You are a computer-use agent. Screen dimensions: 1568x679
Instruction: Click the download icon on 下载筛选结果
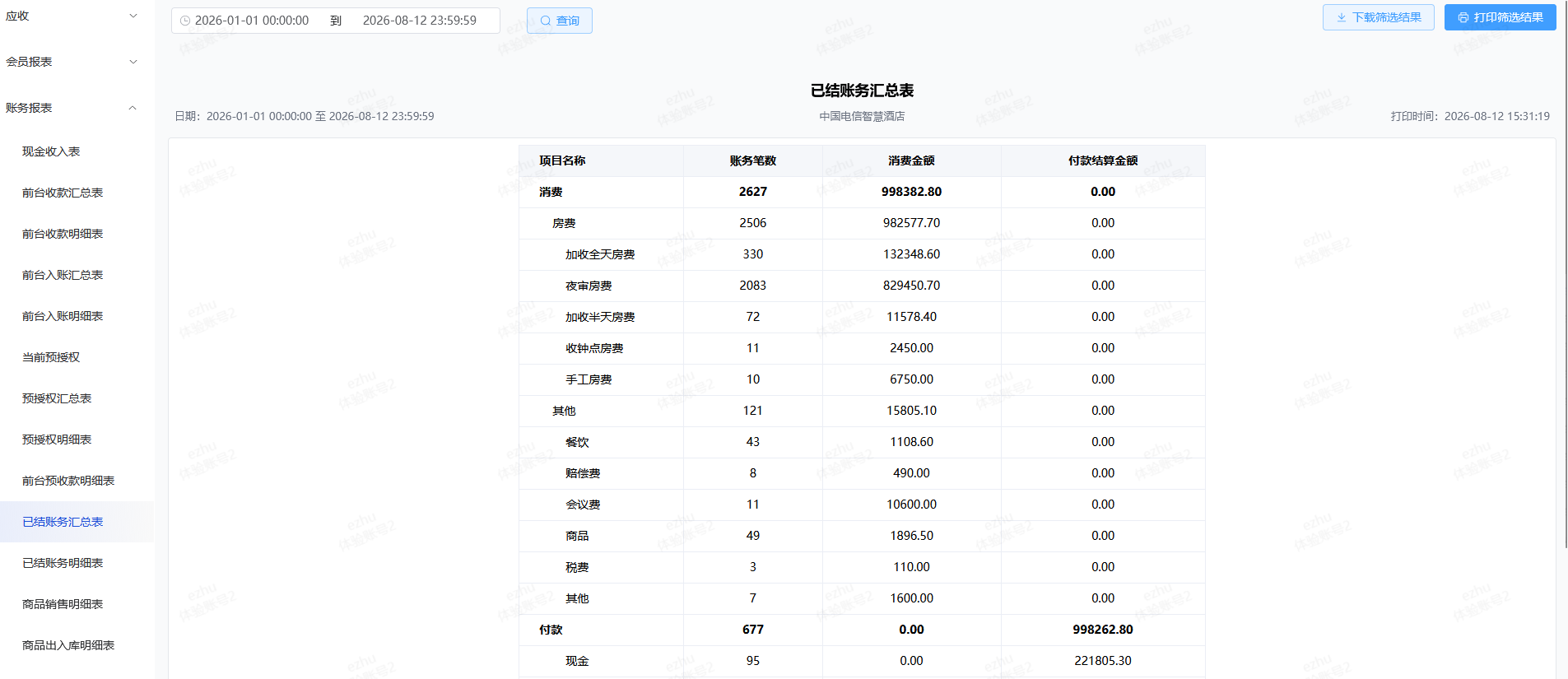pos(1342,17)
